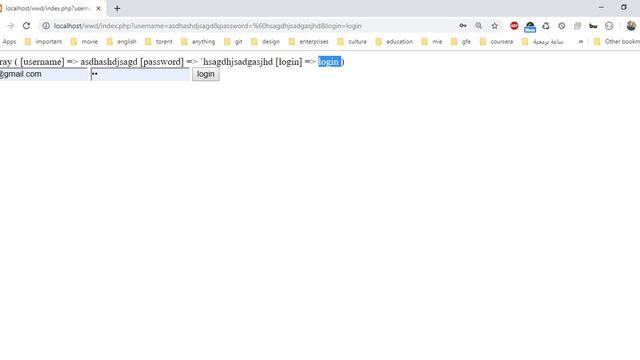
Task: Click the username field containing @gmail.com
Action: tap(44, 74)
